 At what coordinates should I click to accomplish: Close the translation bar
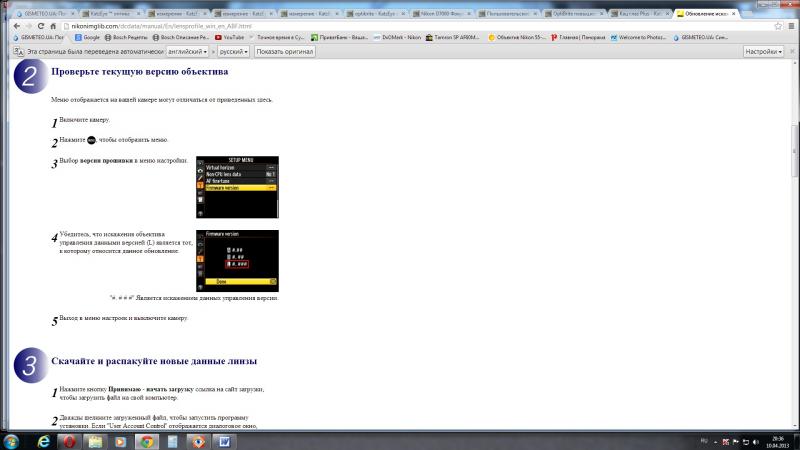coord(792,52)
